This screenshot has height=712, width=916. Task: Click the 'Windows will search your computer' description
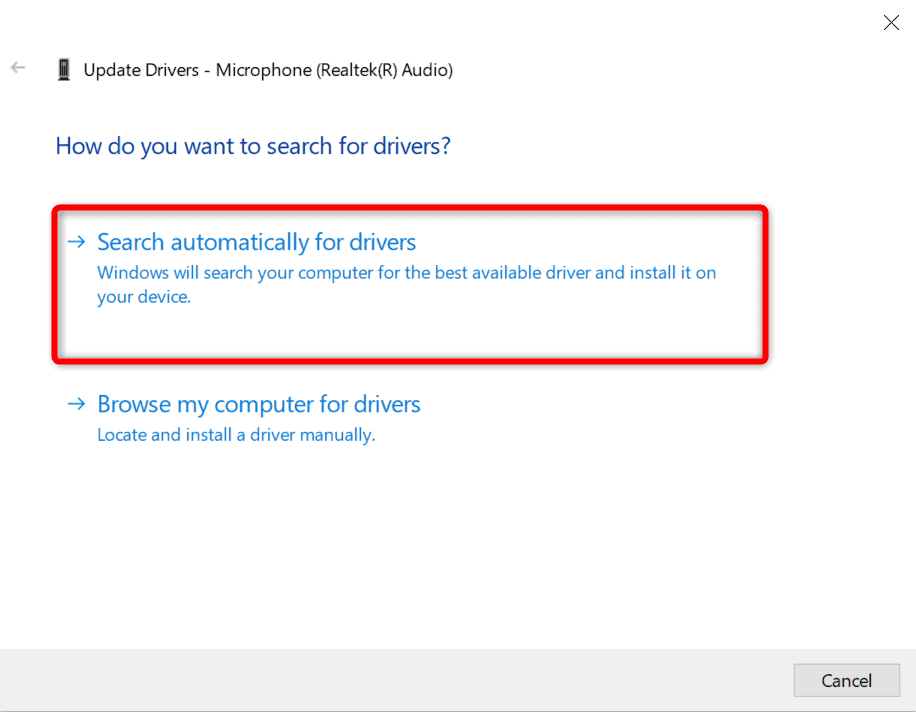(x=407, y=284)
